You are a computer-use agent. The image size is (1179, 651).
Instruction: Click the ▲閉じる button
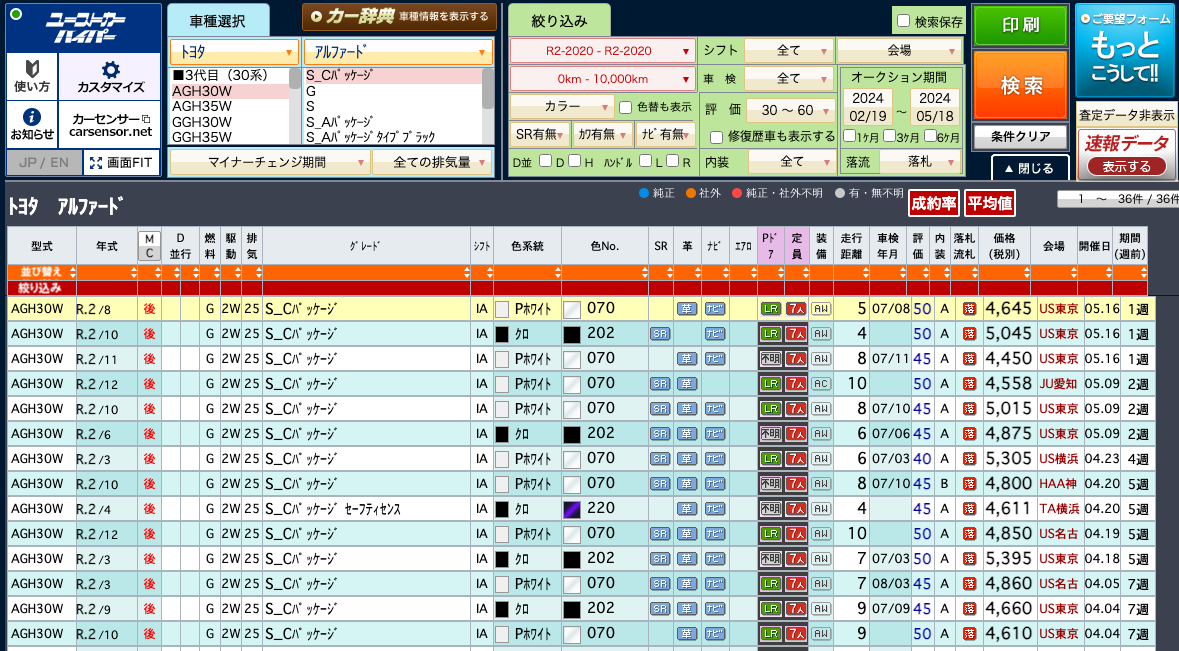[x=1029, y=168]
